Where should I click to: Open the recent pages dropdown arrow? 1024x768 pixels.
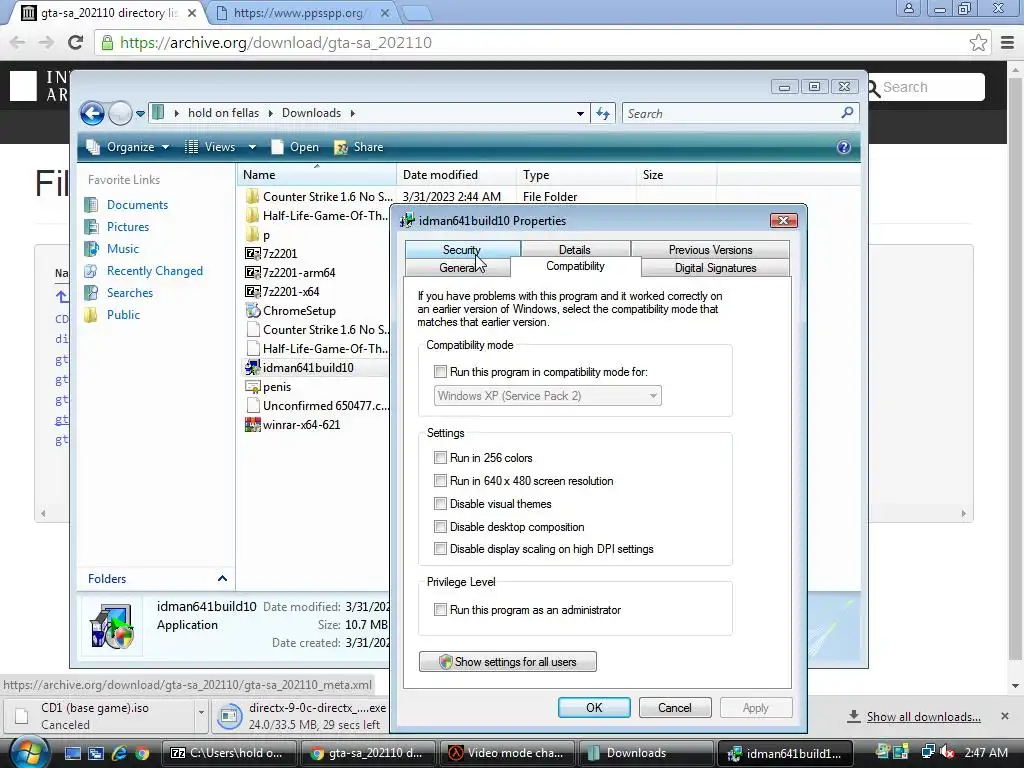pyautogui.click(x=140, y=114)
